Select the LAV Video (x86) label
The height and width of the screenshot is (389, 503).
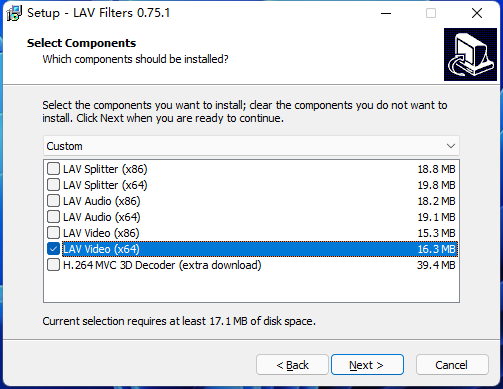(101, 233)
